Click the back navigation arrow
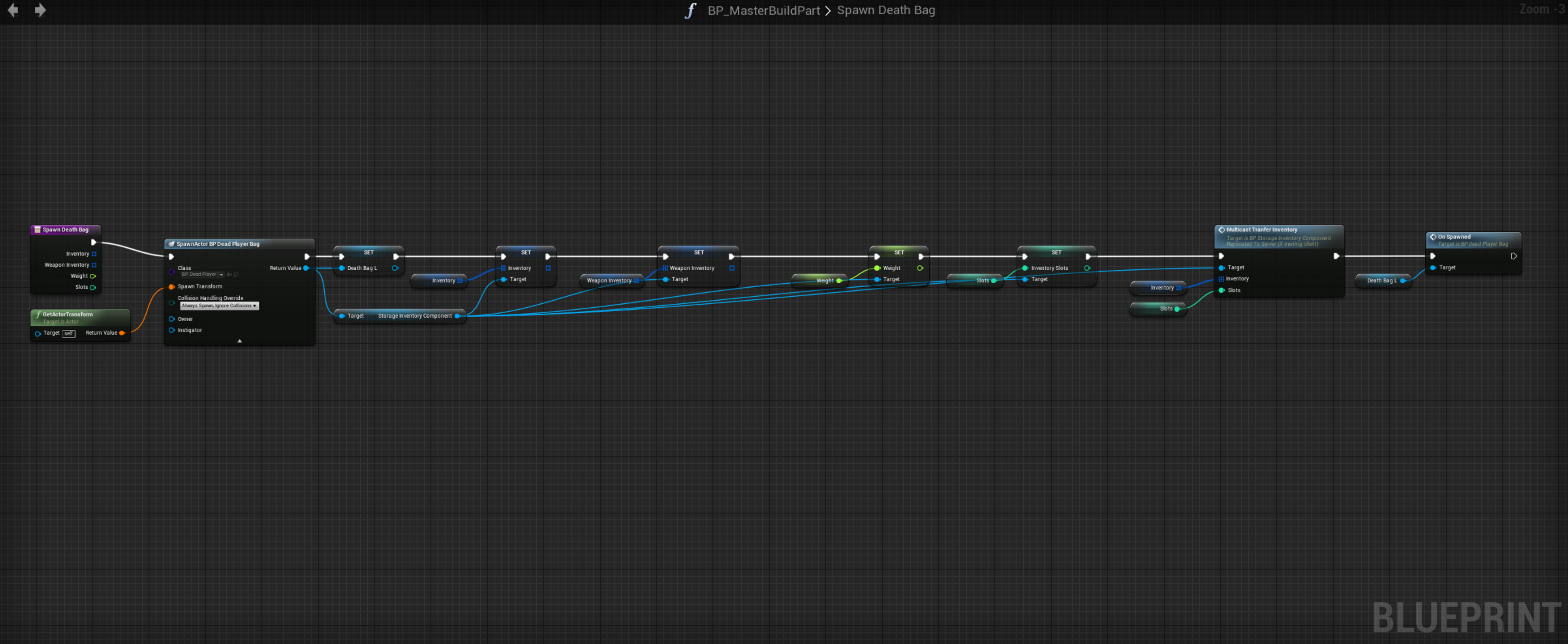The width and height of the screenshot is (1568, 644). (x=13, y=10)
